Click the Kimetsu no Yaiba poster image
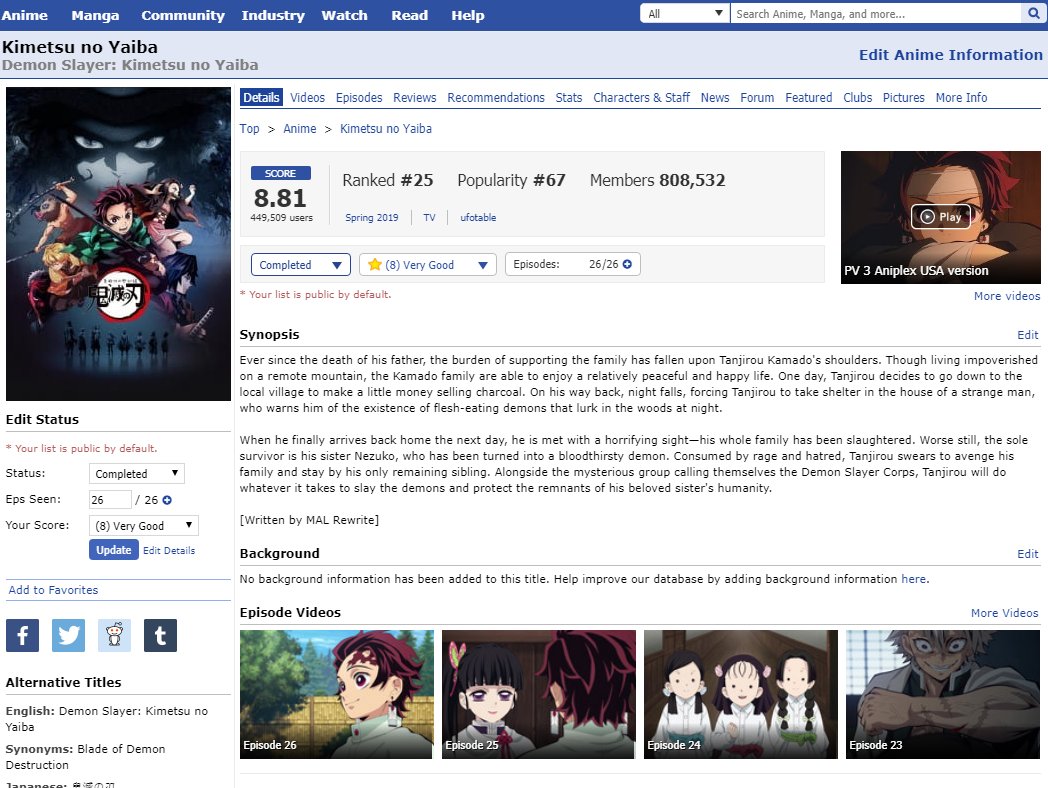This screenshot has height=788, width=1048. click(118, 244)
